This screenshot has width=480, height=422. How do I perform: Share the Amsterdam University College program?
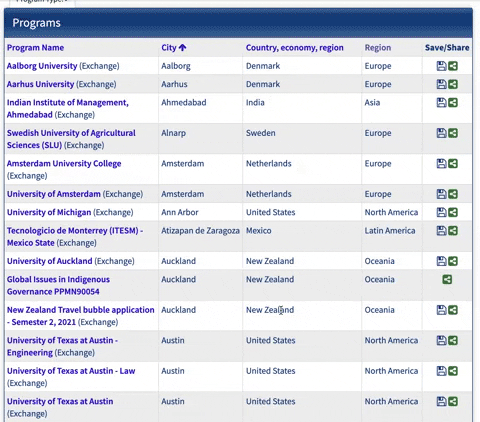click(453, 164)
